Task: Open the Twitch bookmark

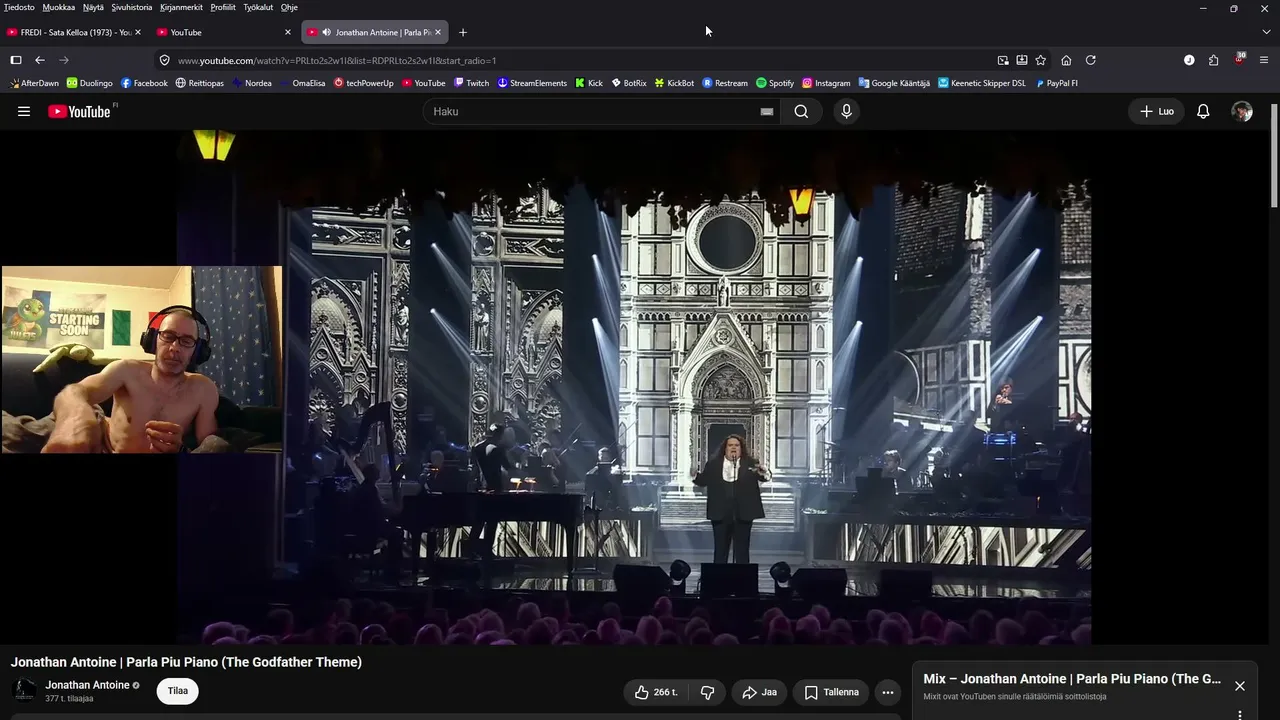Action: coord(471,83)
